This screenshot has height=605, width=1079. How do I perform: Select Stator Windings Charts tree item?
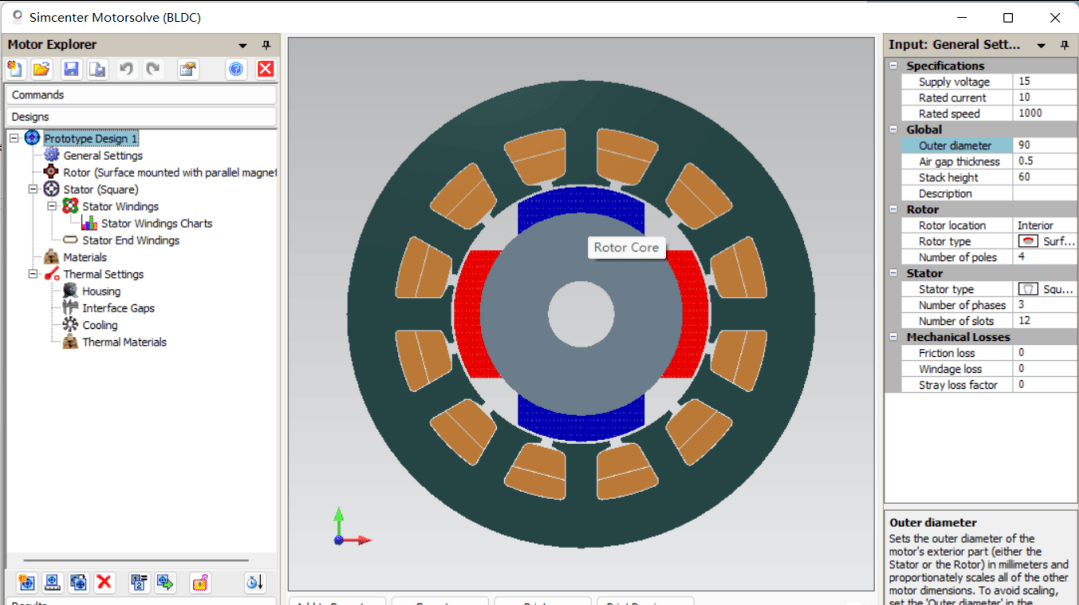coord(156,224)
